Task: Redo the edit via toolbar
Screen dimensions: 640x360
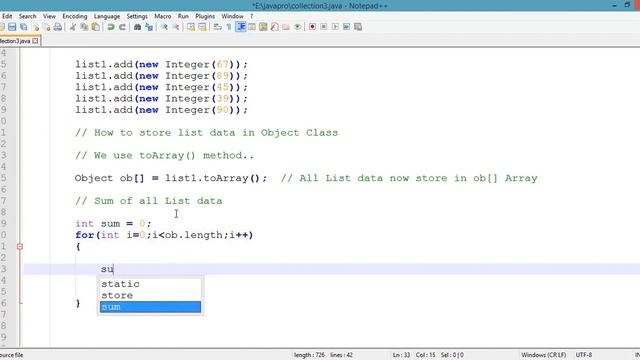Action: coord(122,27)
